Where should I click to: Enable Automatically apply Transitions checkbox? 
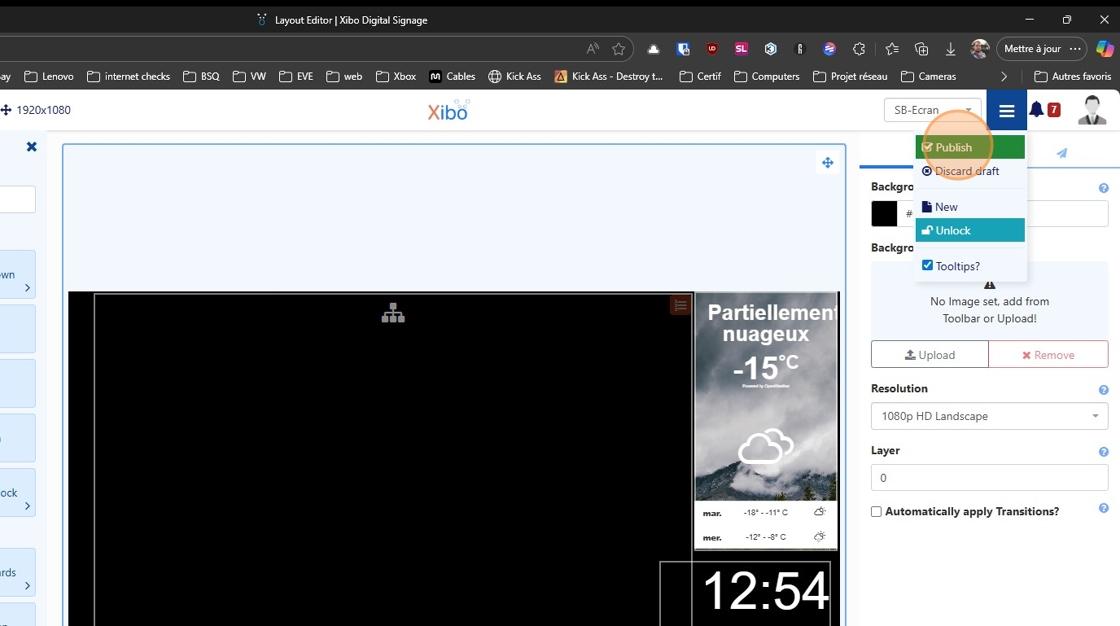point(876,512)
